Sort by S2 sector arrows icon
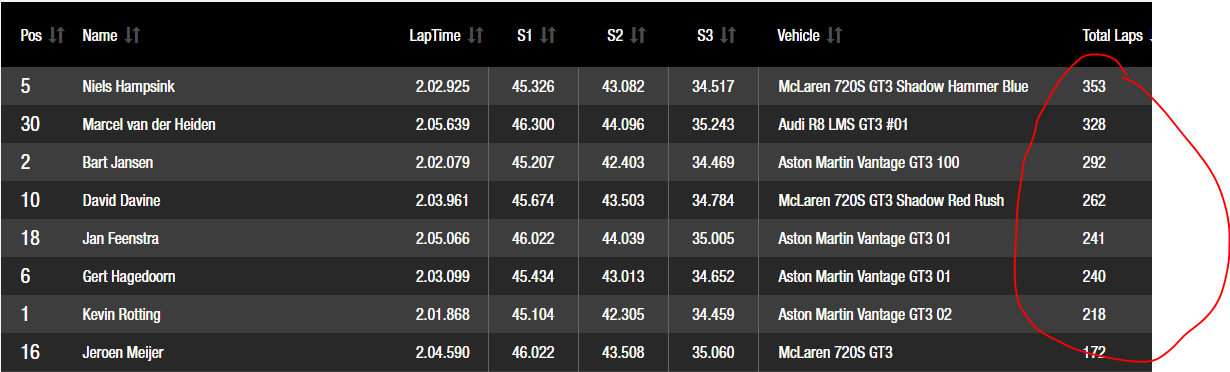The image size is (1230, 372). click(637, 35)
